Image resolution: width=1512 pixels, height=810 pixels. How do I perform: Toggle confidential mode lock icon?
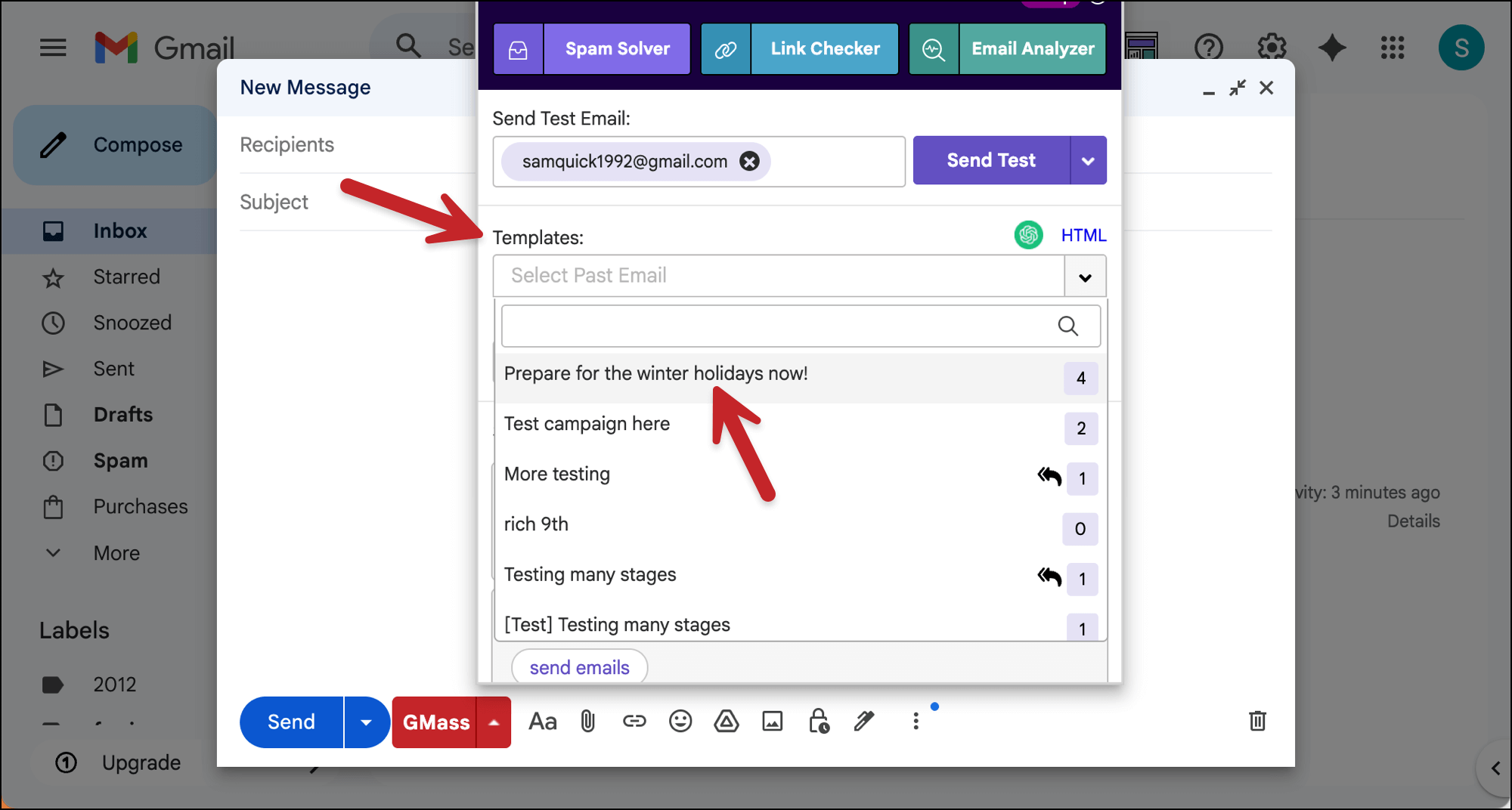pyautogui.click(x=819, y=722)
